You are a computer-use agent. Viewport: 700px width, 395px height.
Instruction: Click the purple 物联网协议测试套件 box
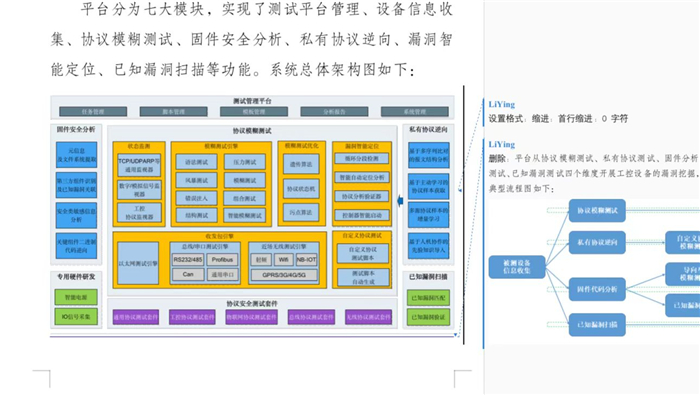(x=251, y=317)
